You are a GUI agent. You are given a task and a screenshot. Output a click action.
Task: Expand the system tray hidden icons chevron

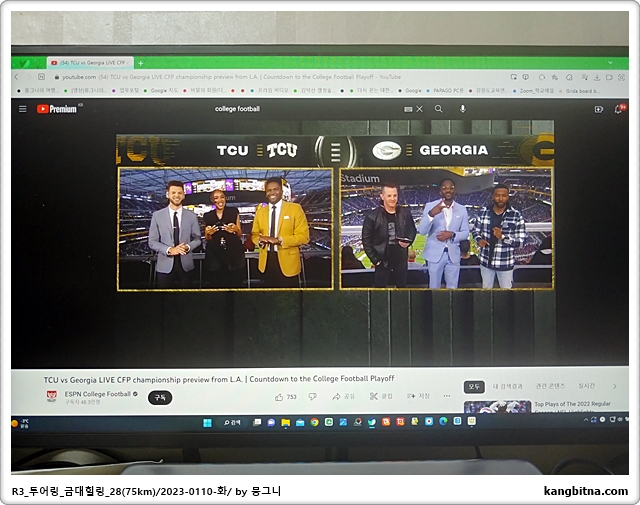click(x=586, y=419)
